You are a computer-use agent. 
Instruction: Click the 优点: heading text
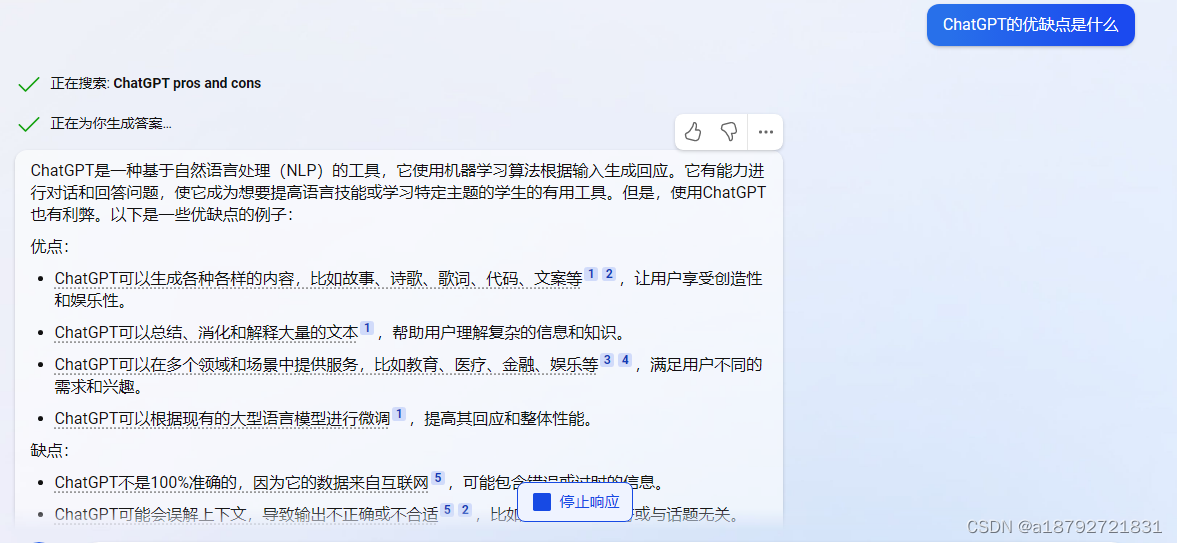tap(50, 246)
